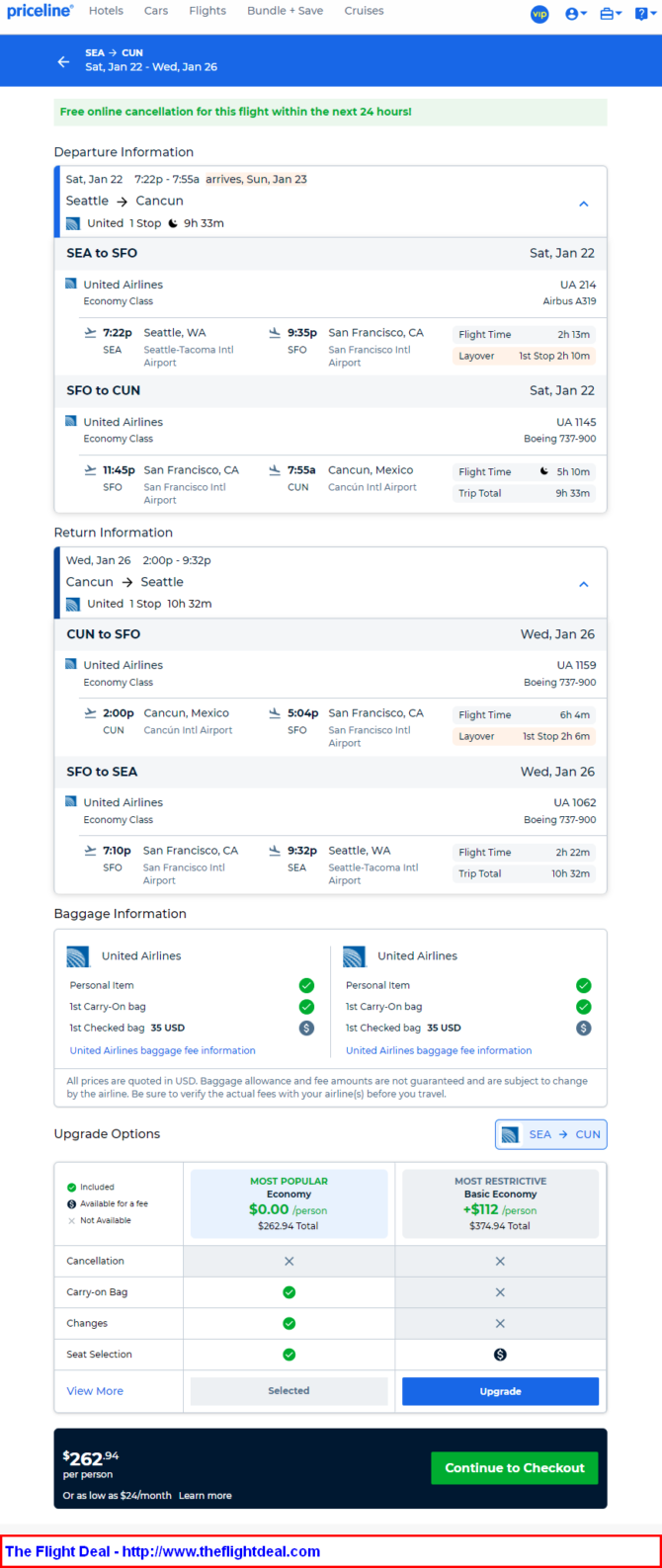Click United logo in return summary row
This screenshot has height=1568, width=662.
point(73,604)
